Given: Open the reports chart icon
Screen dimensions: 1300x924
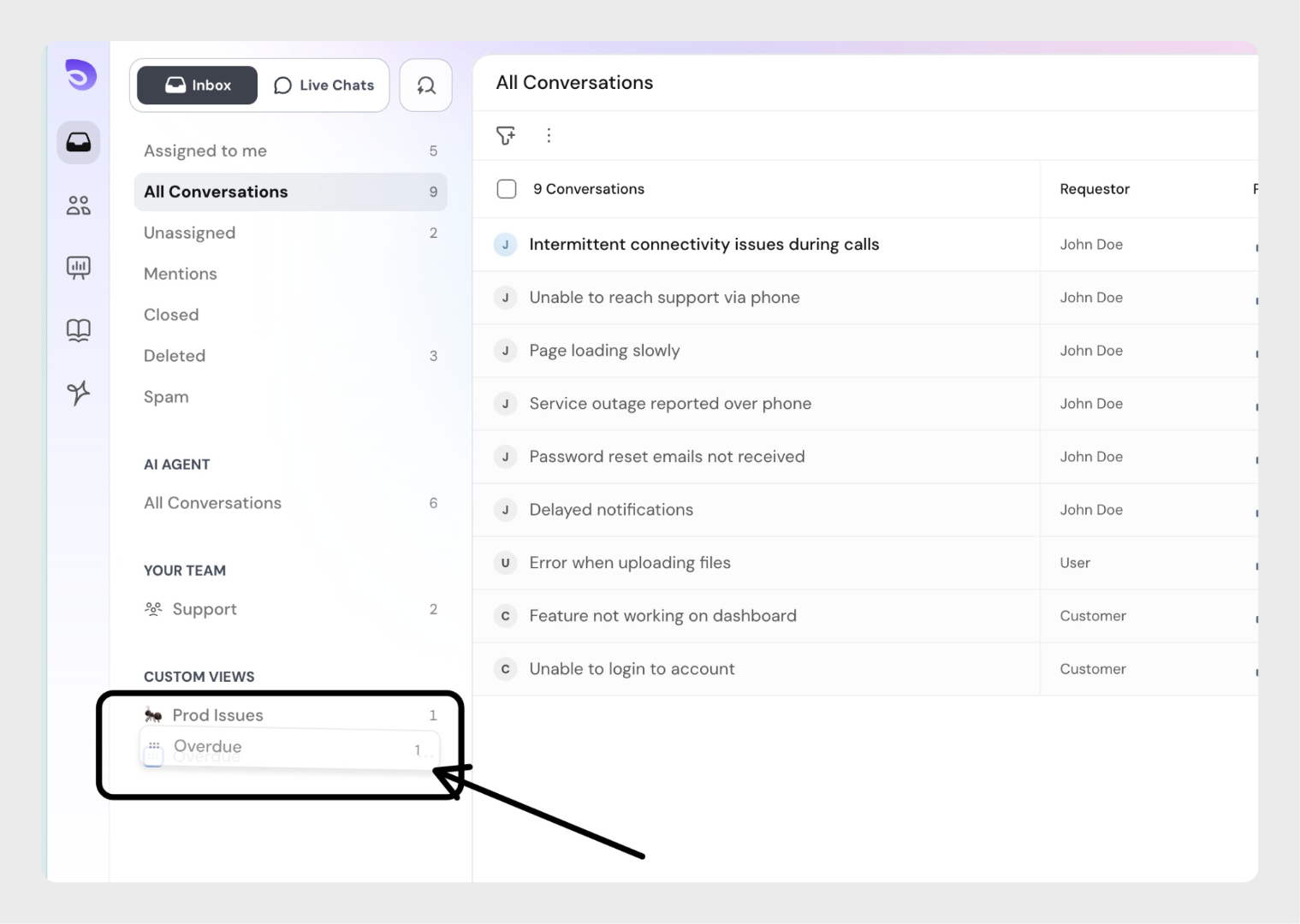Looking at the screenshot, I should coord(79,268).
